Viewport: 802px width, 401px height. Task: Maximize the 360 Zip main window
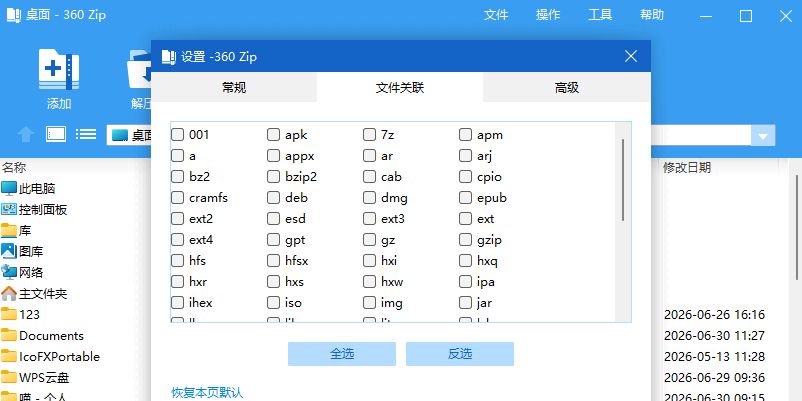point(746,16)
